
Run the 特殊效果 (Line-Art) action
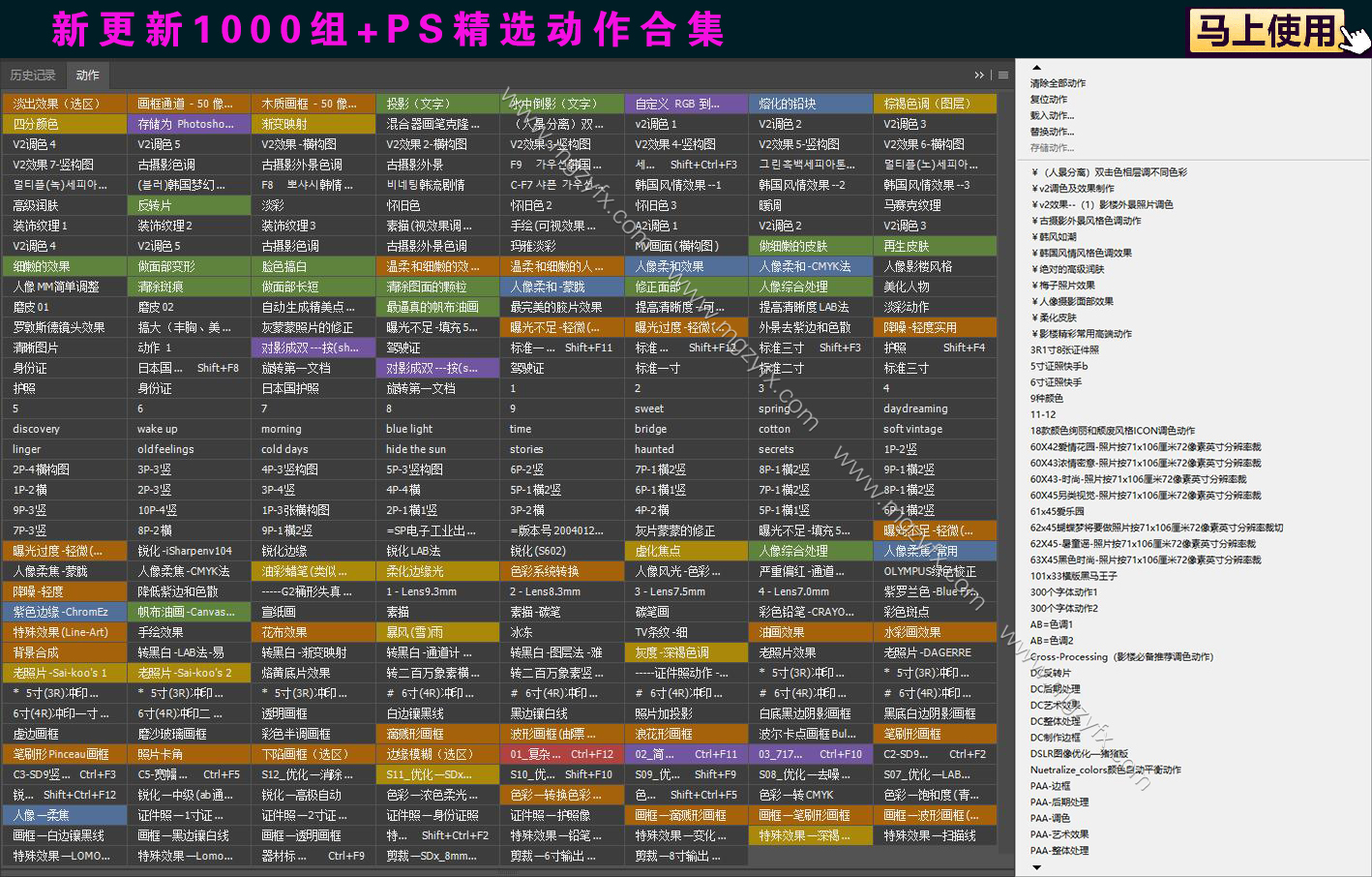pos(65,632)
